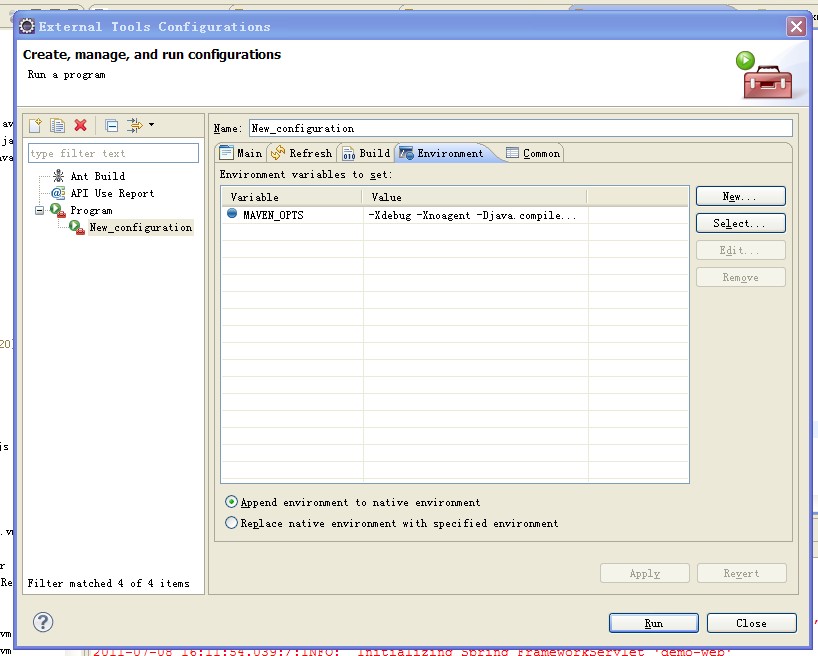
Task: Click the New launch configuration icon
Action: coord(36,125)
